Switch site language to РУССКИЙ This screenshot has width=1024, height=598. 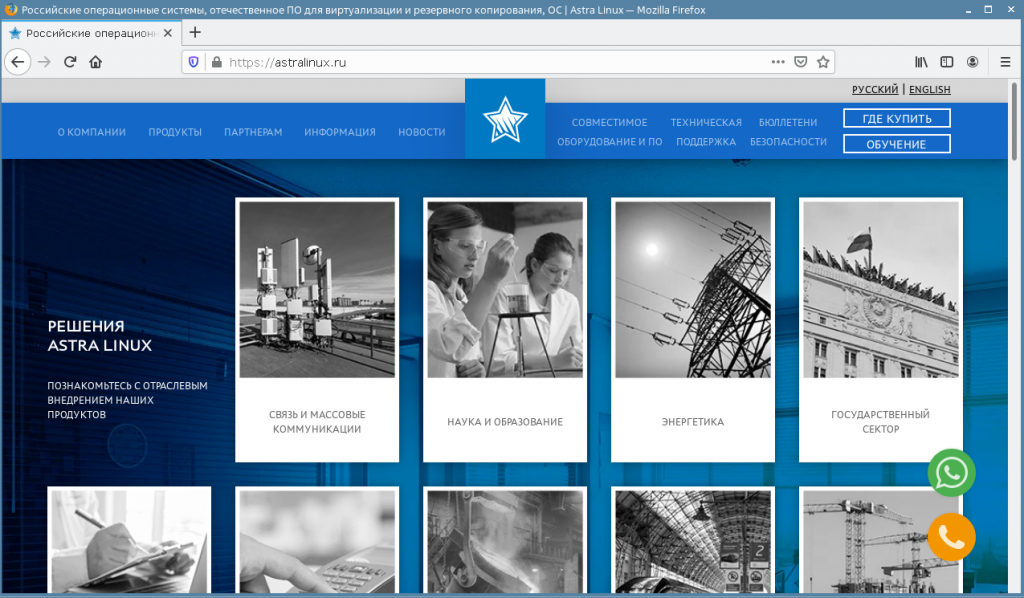tap(875, 89)
